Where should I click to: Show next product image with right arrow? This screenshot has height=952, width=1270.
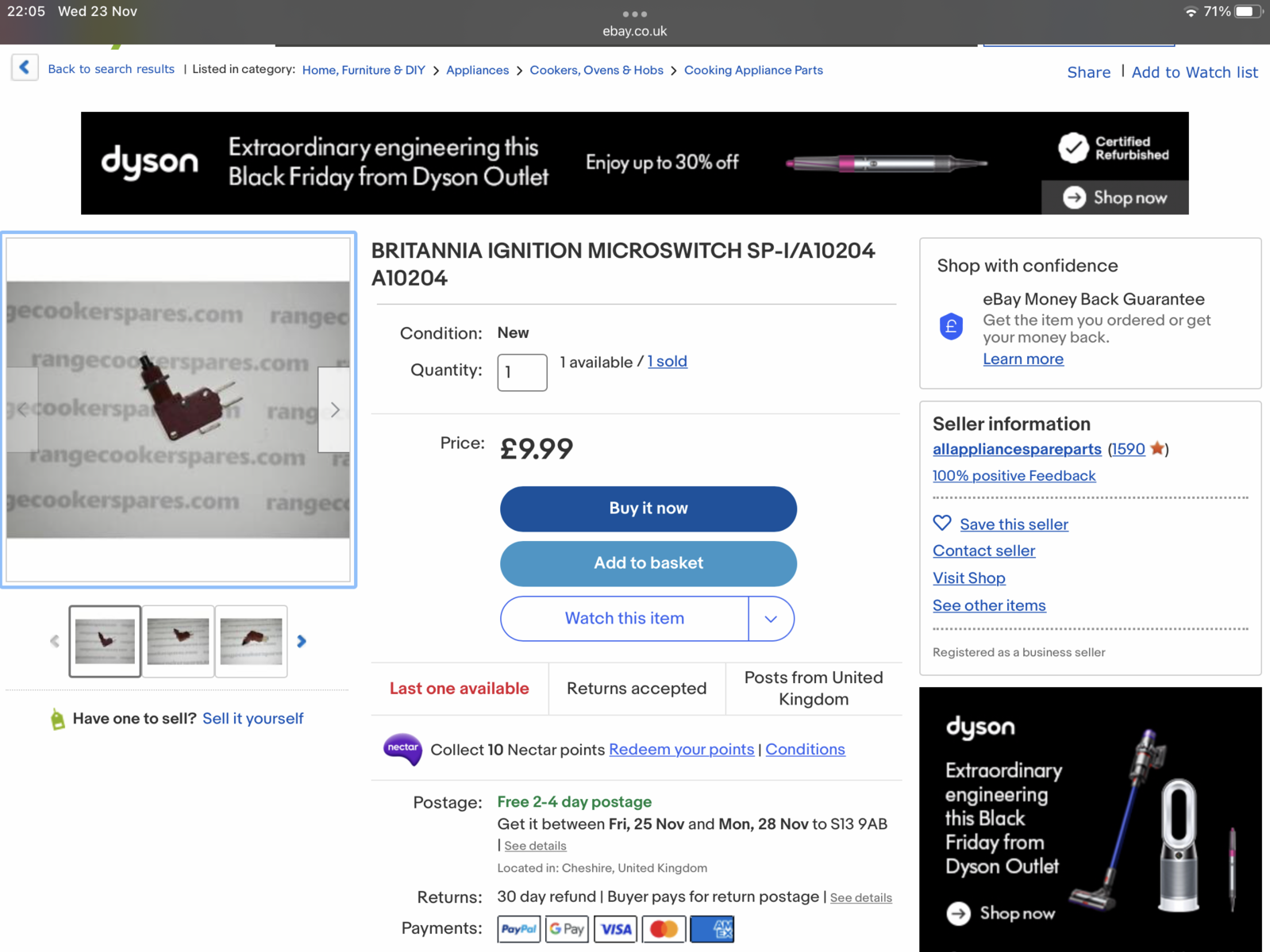click(335, 409)
